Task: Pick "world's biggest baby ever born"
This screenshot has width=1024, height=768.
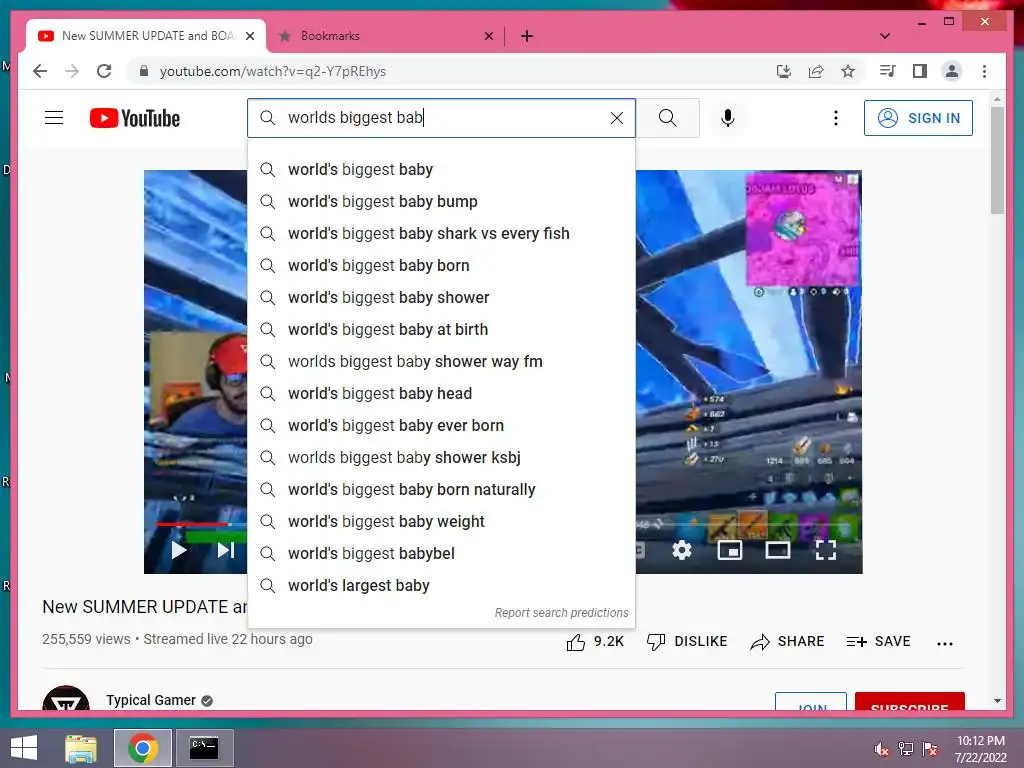Action: point(441,426)
